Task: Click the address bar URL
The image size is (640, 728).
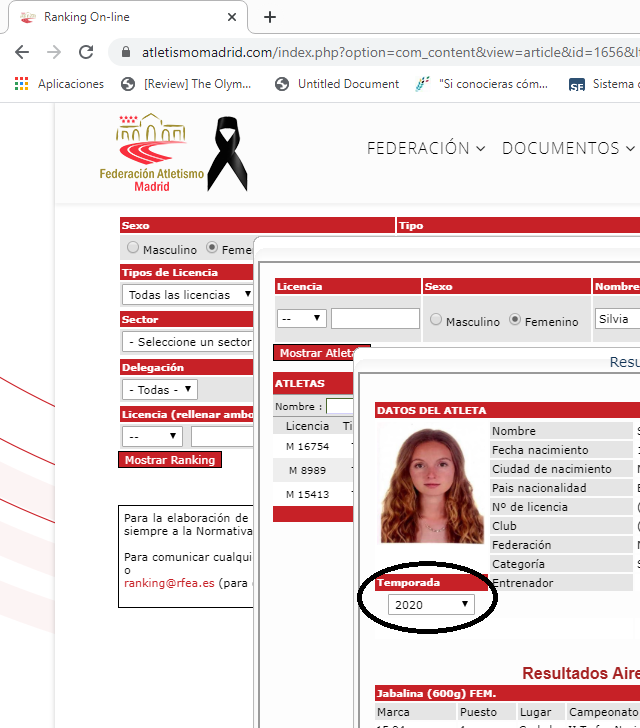Action: pos(390,52)
